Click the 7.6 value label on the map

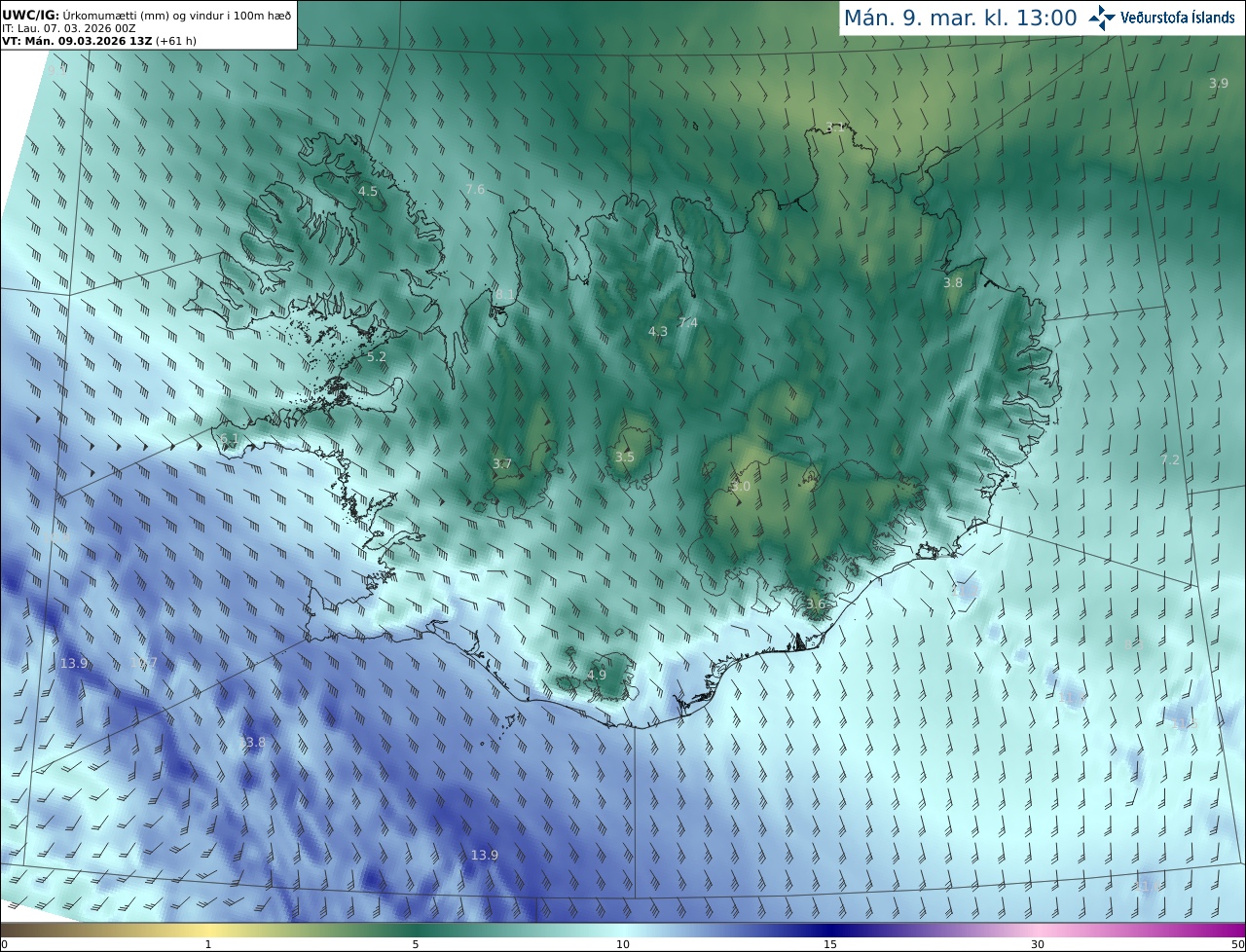click(x=475, y=190)
